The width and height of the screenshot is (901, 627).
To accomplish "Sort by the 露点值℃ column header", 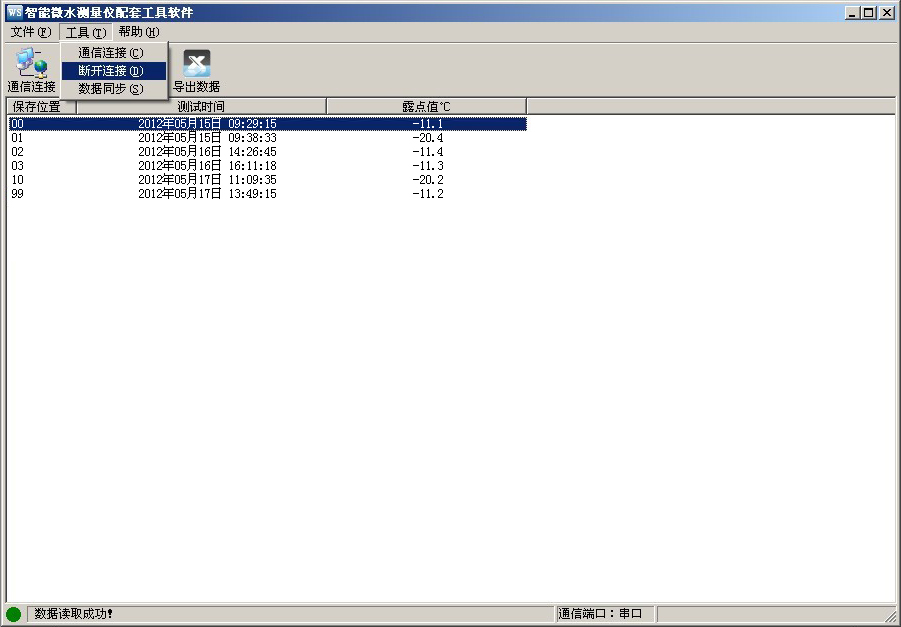I will 426,106.
